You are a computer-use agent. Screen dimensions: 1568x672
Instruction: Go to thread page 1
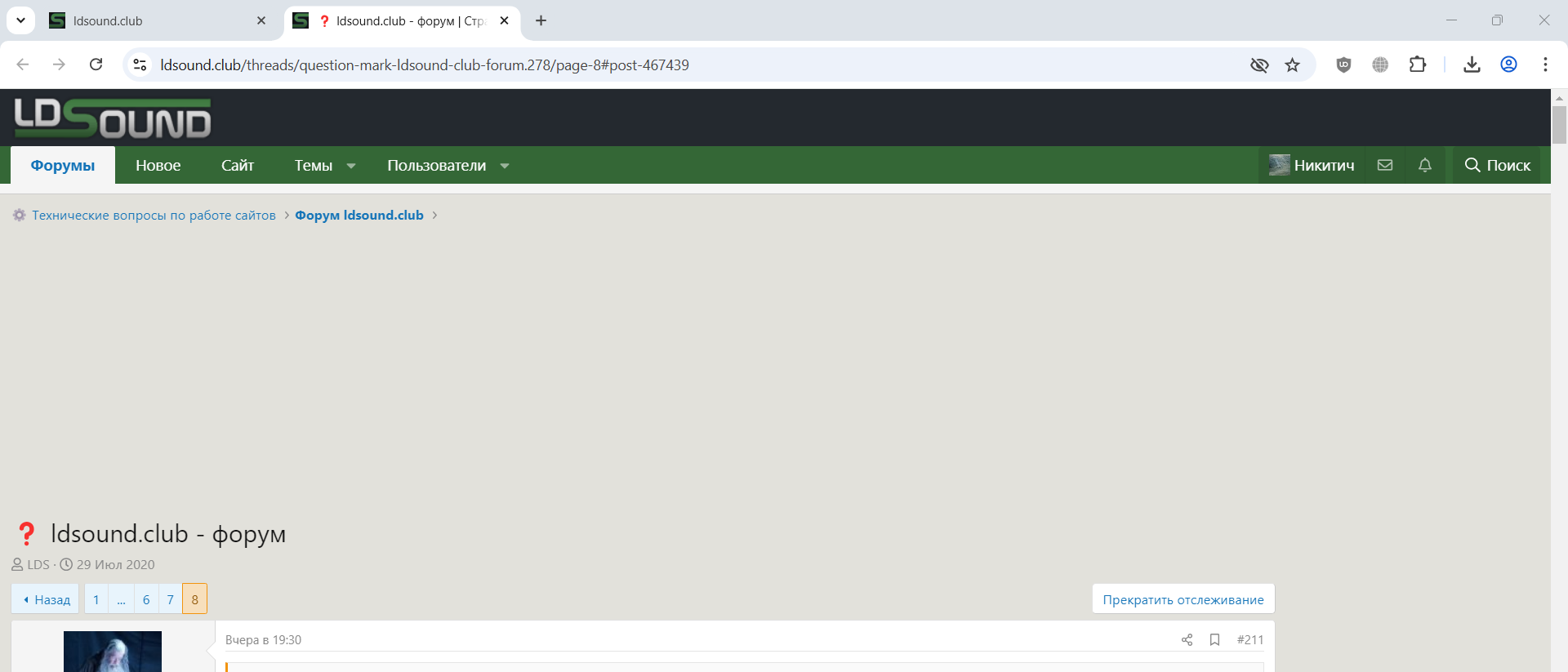click(x=96, y=599)
